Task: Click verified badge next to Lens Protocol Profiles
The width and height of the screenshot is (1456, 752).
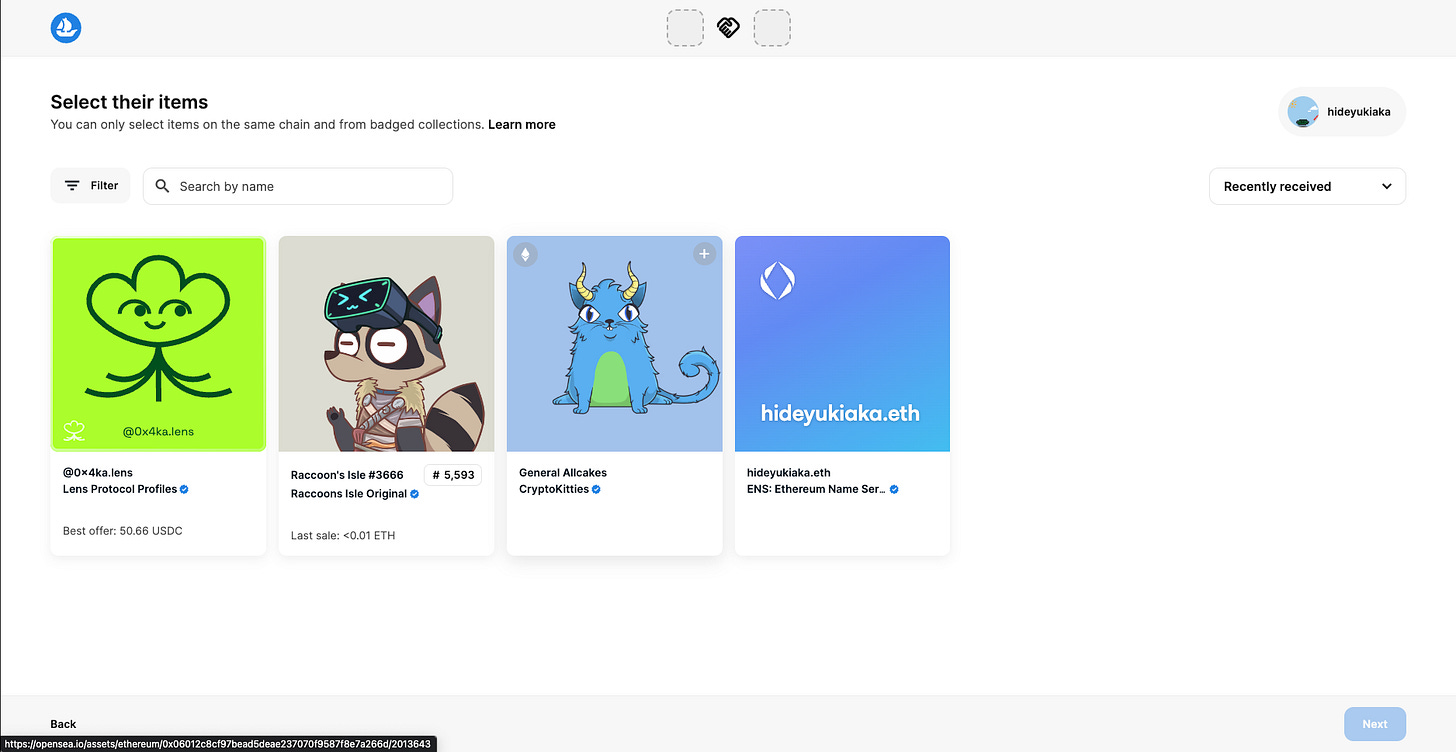Action: [x=185, y=490]
